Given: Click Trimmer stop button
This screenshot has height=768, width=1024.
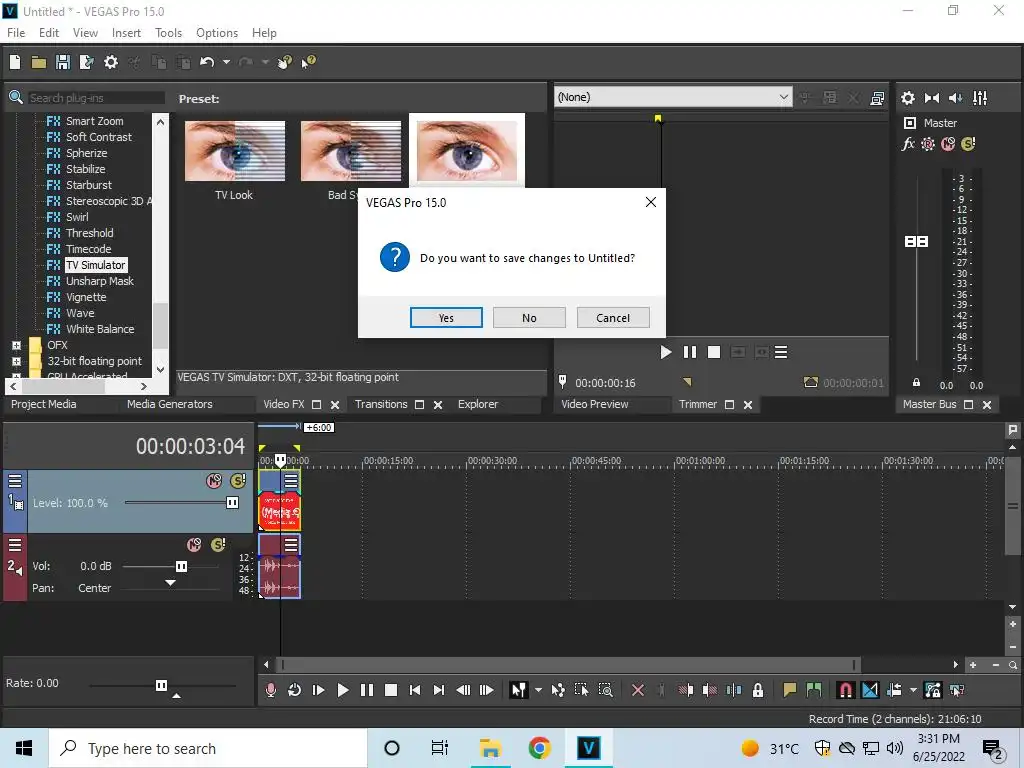Looking at the screenshot, I should (x=714, y=353).
